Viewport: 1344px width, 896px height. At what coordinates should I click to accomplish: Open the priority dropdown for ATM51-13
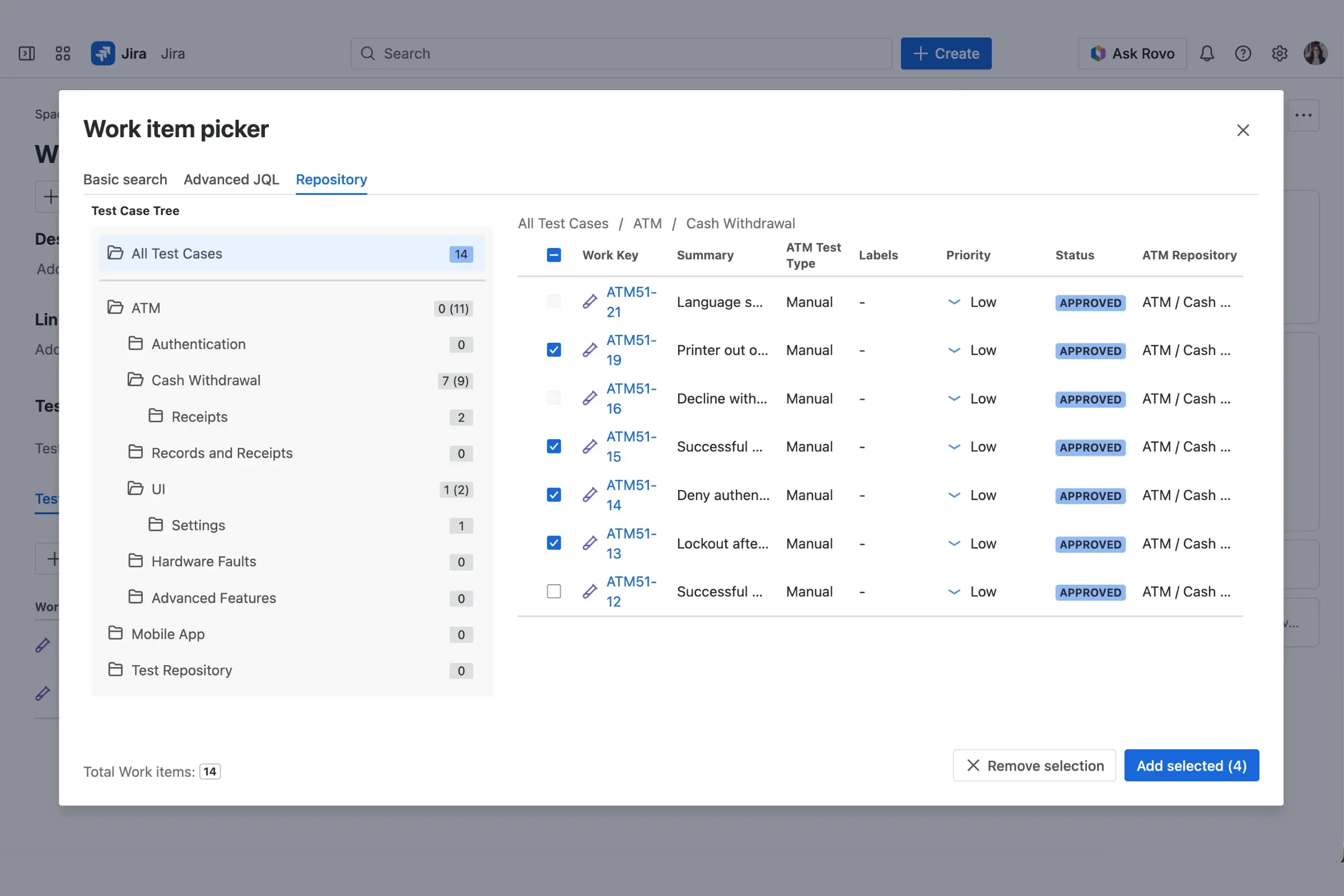(953, 543)
